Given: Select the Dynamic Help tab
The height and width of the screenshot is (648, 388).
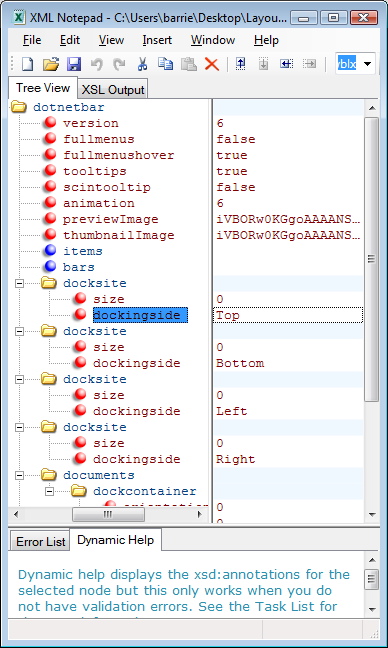Looking at the screenshot, I should click(x=115, y=540).
